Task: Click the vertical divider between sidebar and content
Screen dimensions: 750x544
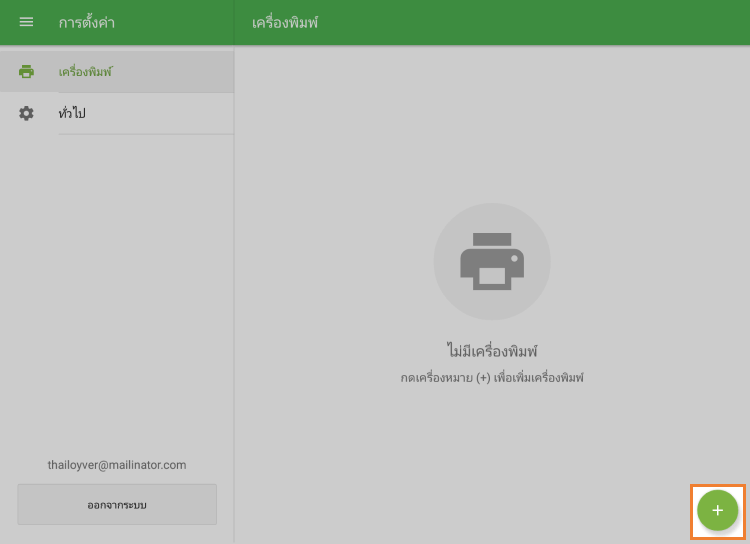Action: click(x=234, y=300)
